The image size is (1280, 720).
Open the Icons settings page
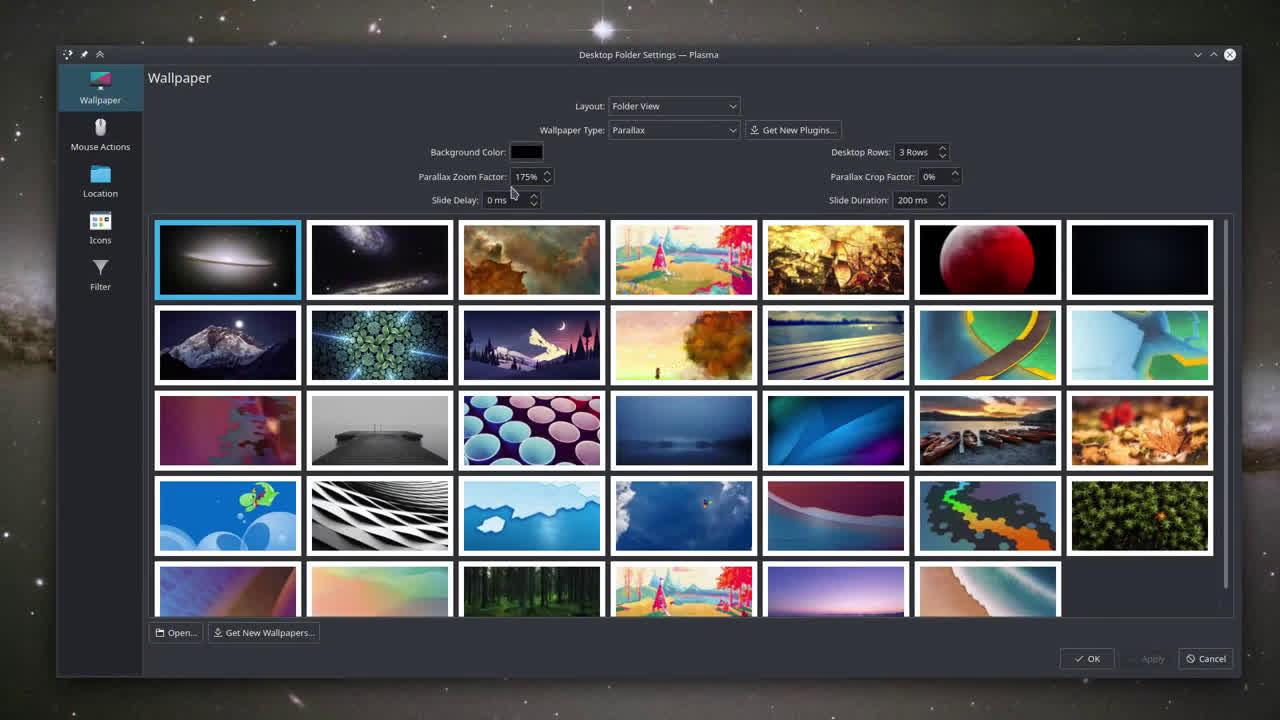[x=100, y=228]
